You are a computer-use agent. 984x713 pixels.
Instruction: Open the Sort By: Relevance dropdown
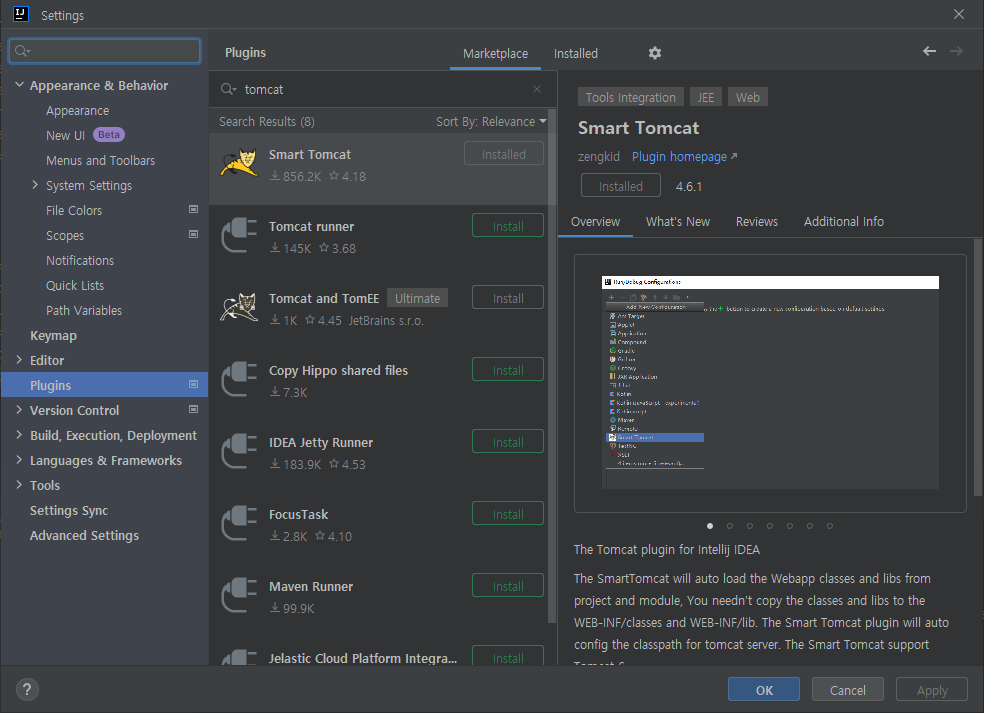tap(491, 122)
